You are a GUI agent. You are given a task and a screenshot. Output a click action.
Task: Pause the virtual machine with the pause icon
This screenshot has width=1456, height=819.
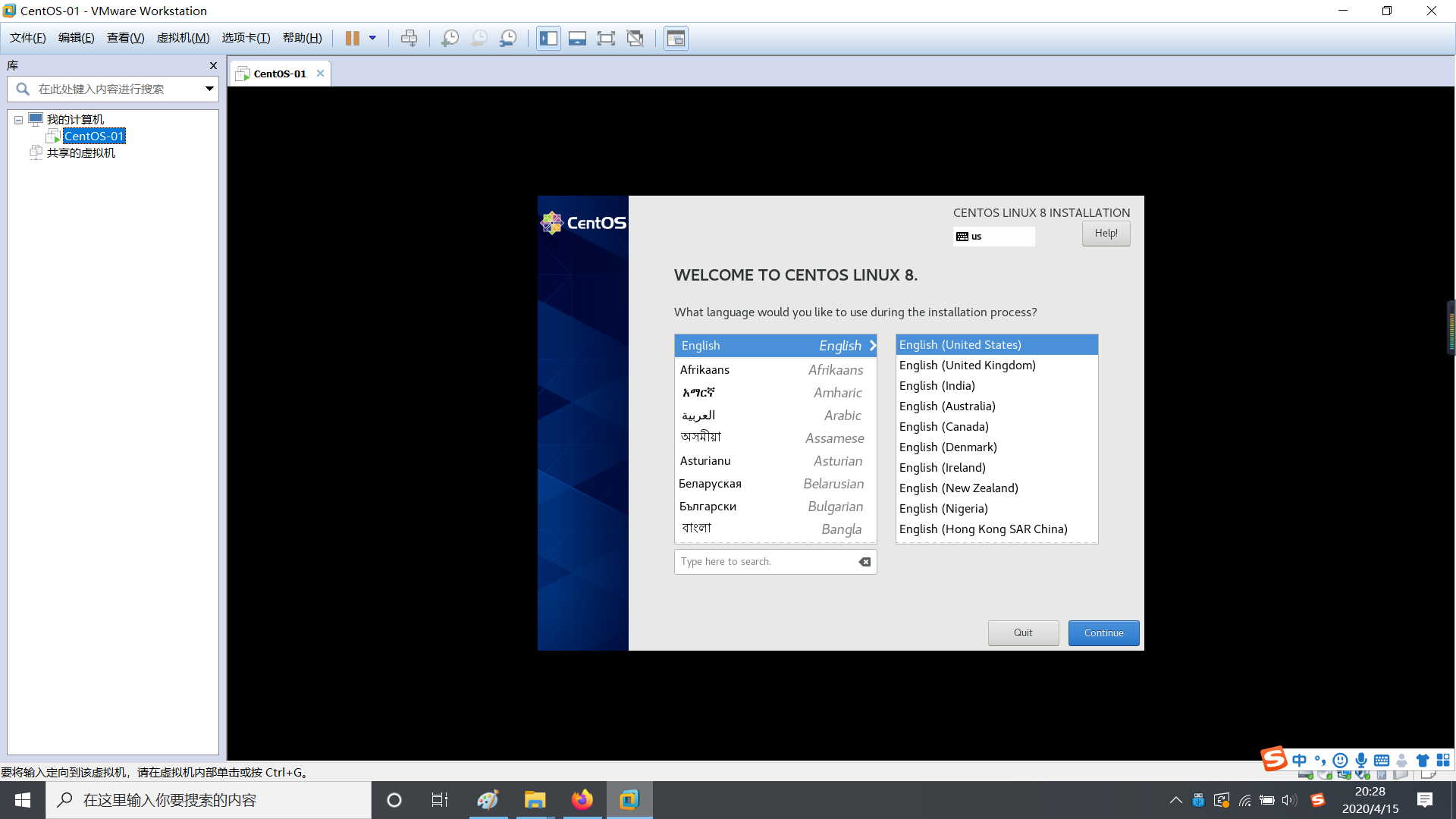352,38
